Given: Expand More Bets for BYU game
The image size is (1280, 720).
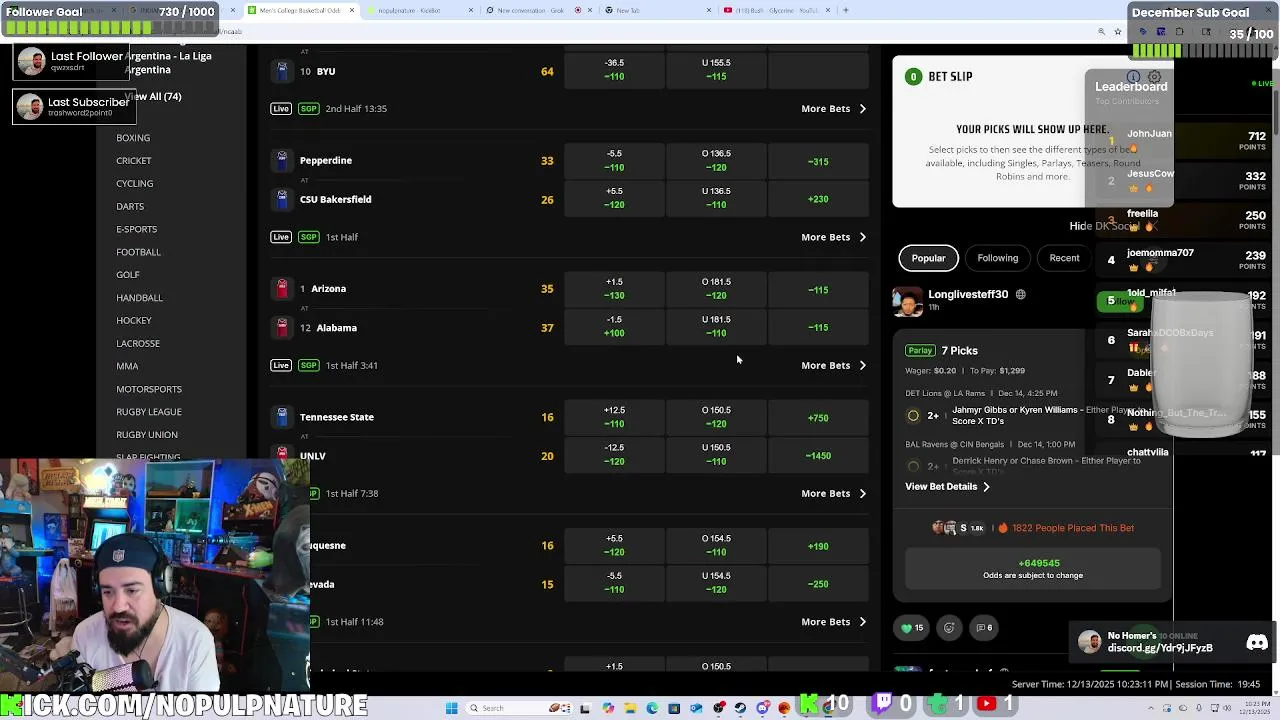Looking at the screenshot, I should pos(833,109).
